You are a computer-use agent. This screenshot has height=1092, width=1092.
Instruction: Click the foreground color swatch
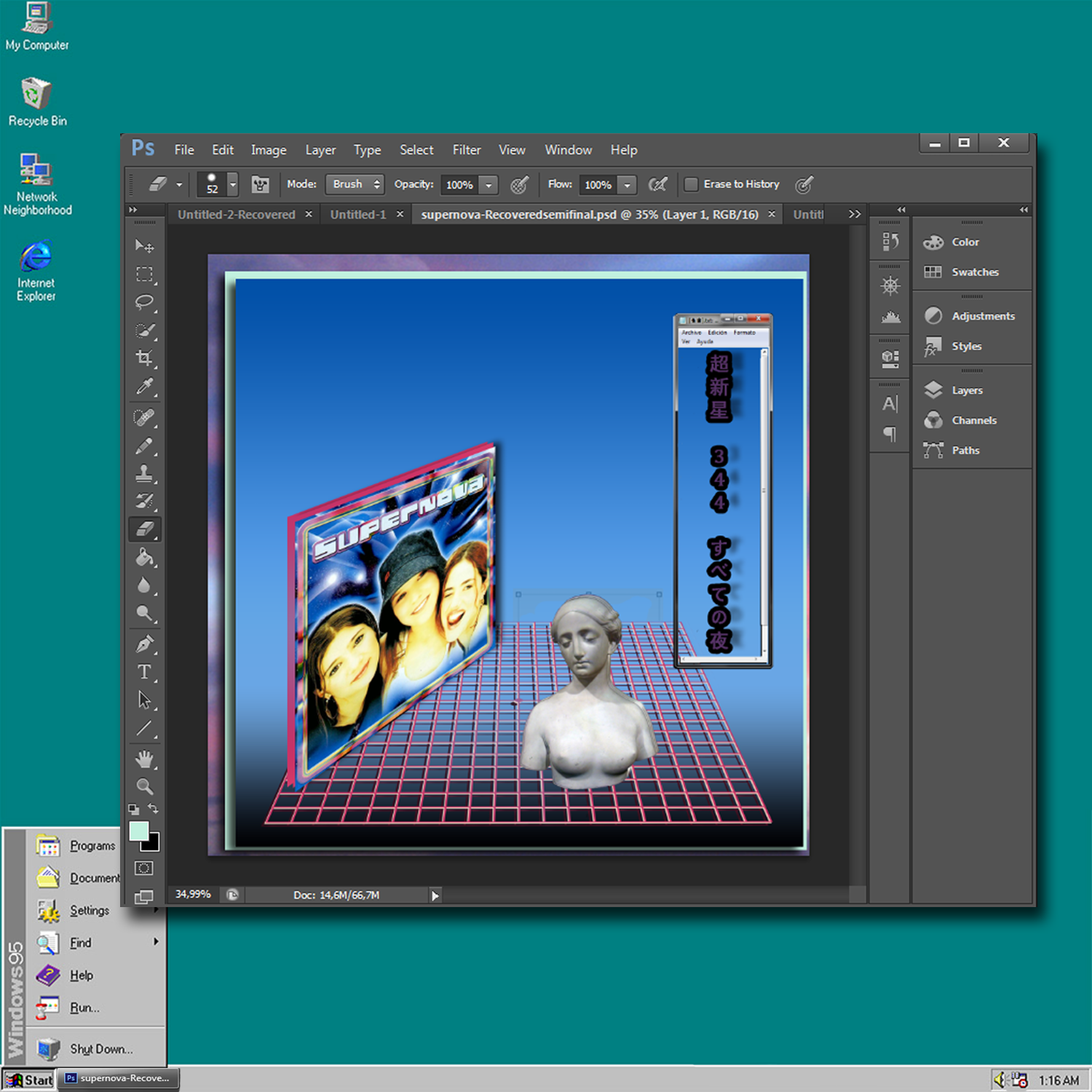click(138, 831)
